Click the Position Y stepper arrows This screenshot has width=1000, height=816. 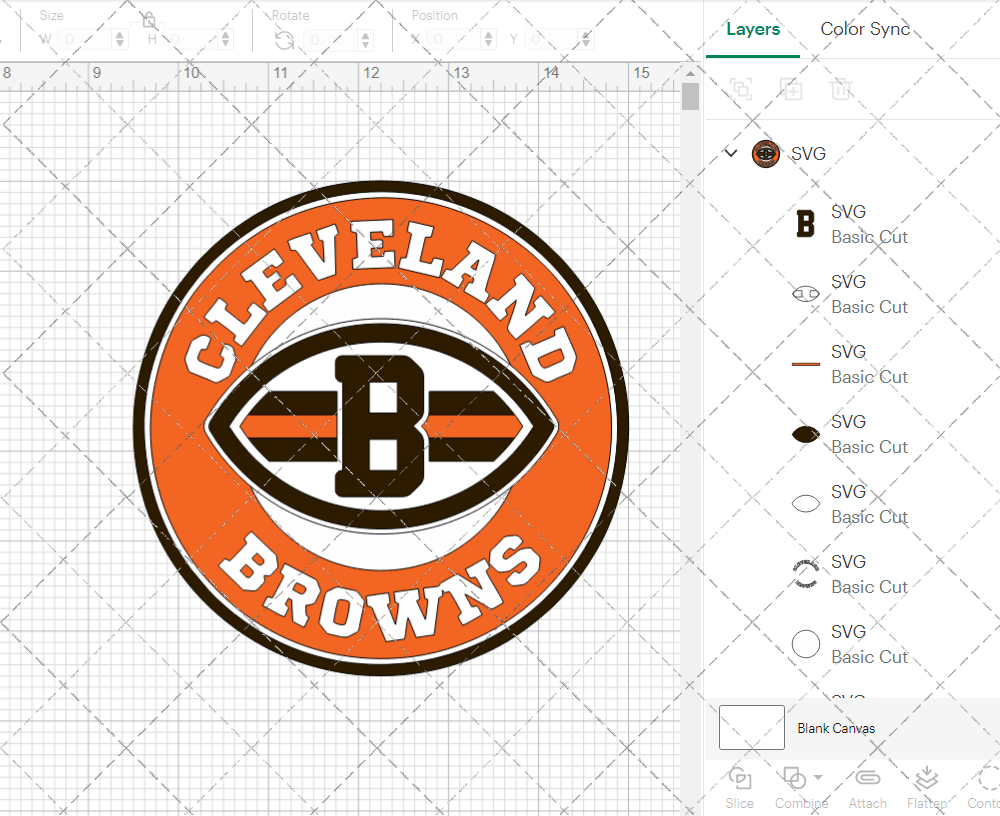(586, 40)
